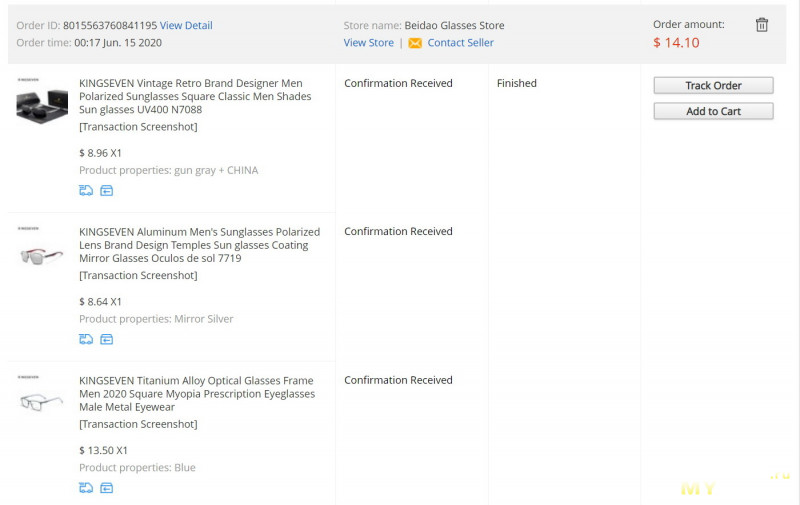Click Product properties: gun gray + CHINA
Image resolution: width=800 pixels, height=505 pixels.
click(x=168, y=170)
